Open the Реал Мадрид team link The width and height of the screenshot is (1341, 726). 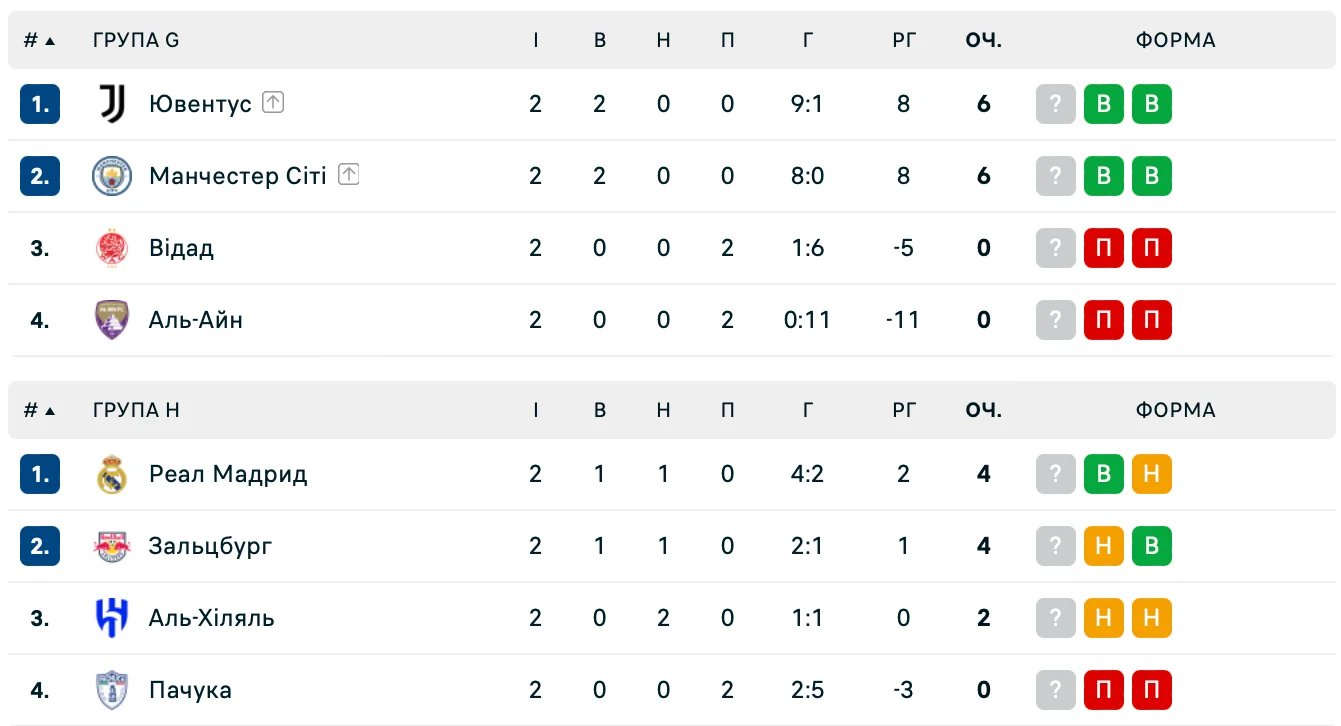pyautogui.click(x=228, y=474)
